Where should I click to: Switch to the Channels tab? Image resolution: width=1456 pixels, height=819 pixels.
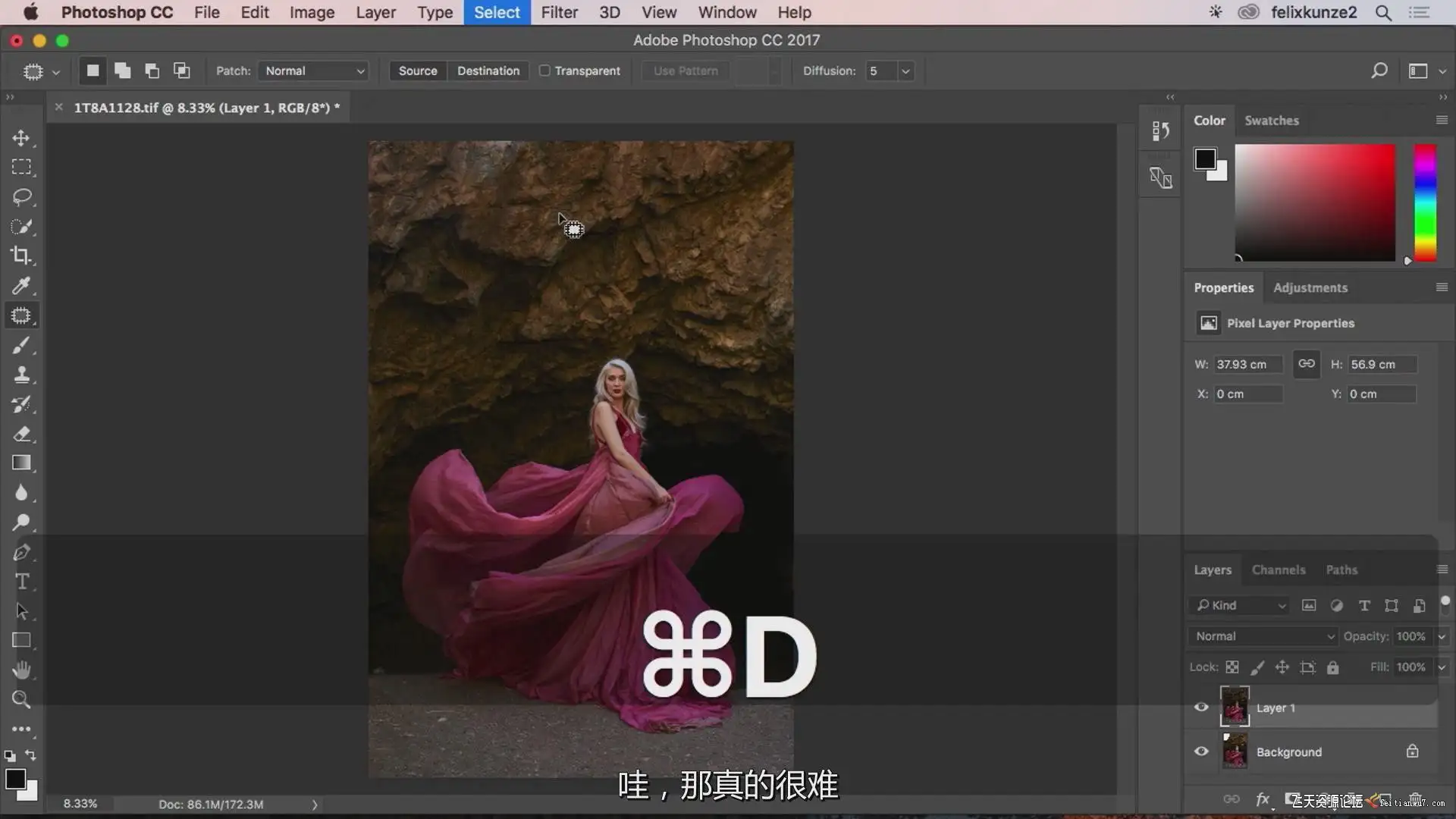pos(1278,570)
